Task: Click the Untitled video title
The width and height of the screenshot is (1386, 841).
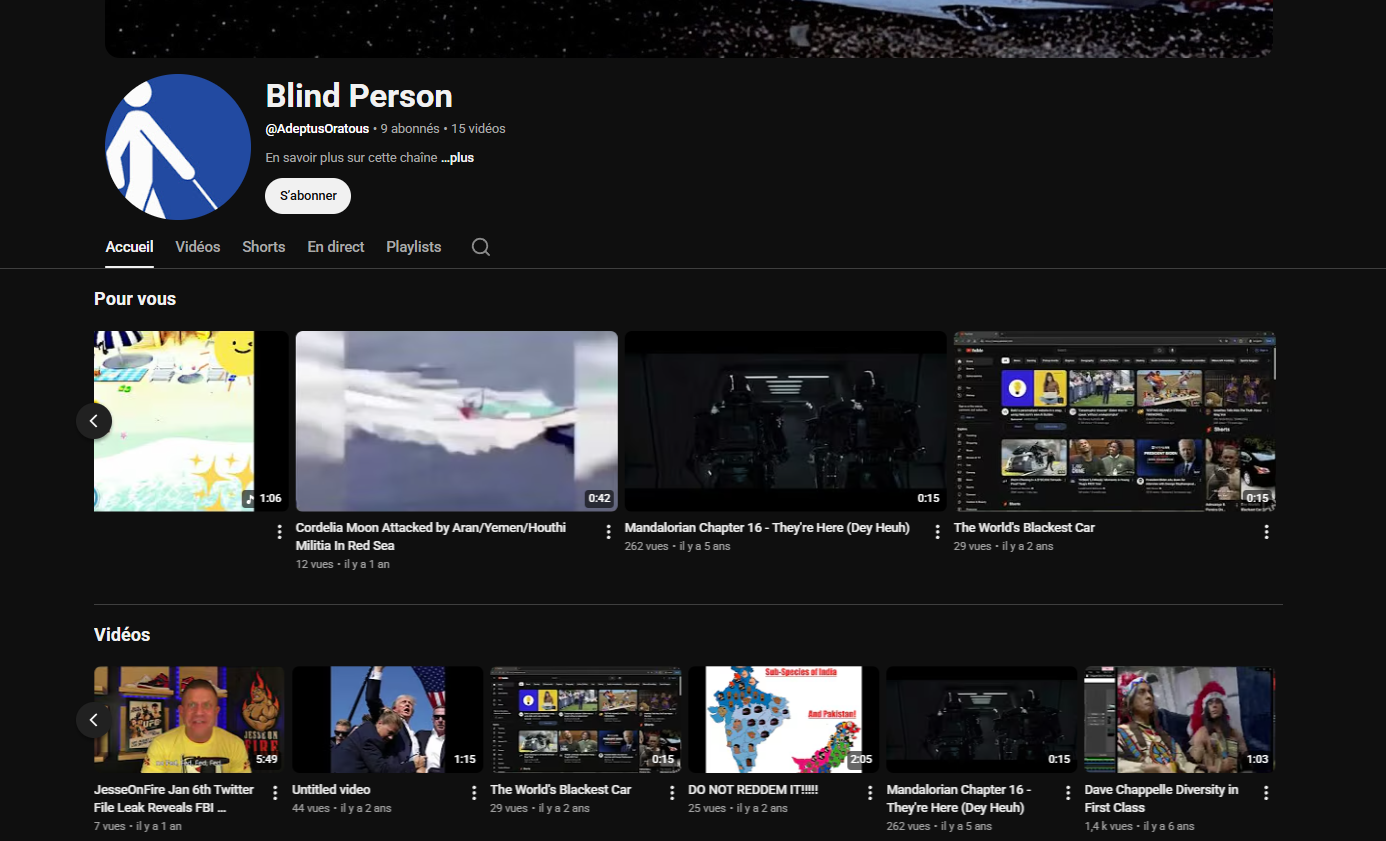Action: (x=331, y=790)
